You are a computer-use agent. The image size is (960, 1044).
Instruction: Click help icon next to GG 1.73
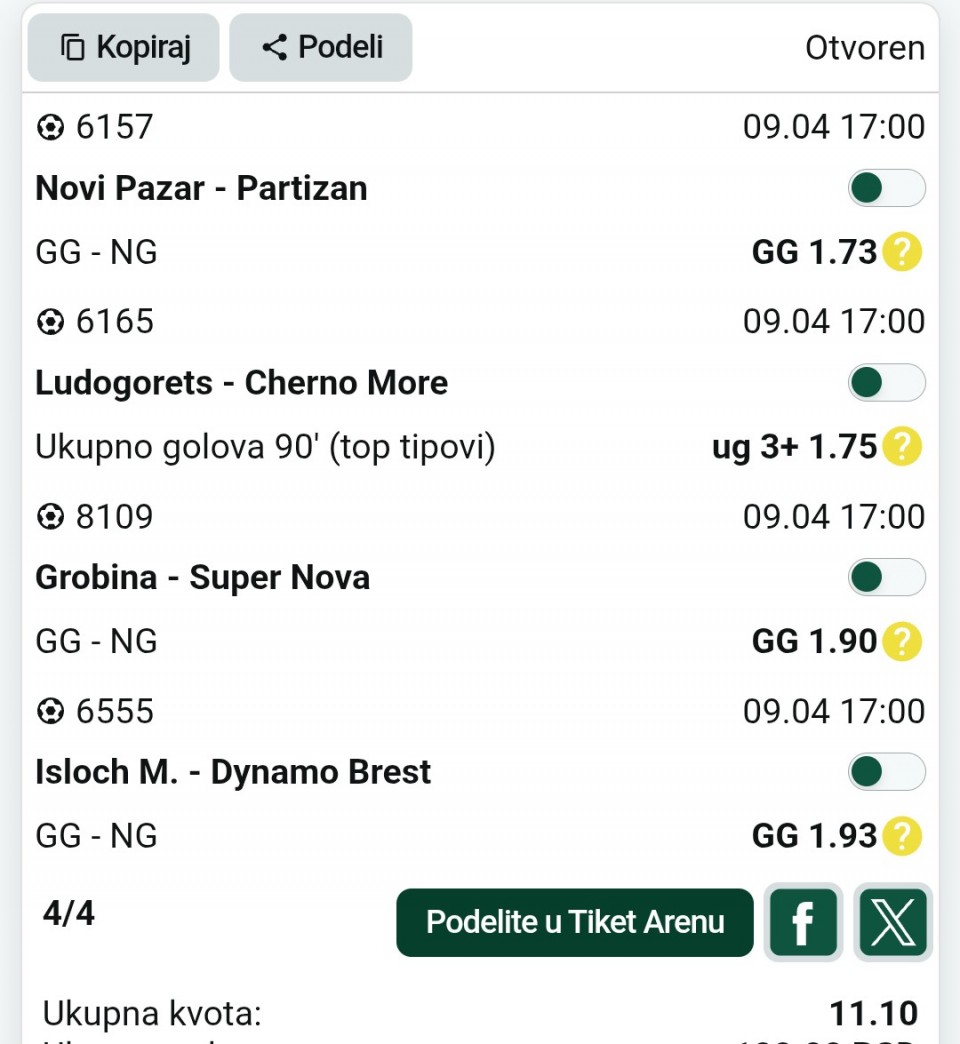click(x=901, y=253)
